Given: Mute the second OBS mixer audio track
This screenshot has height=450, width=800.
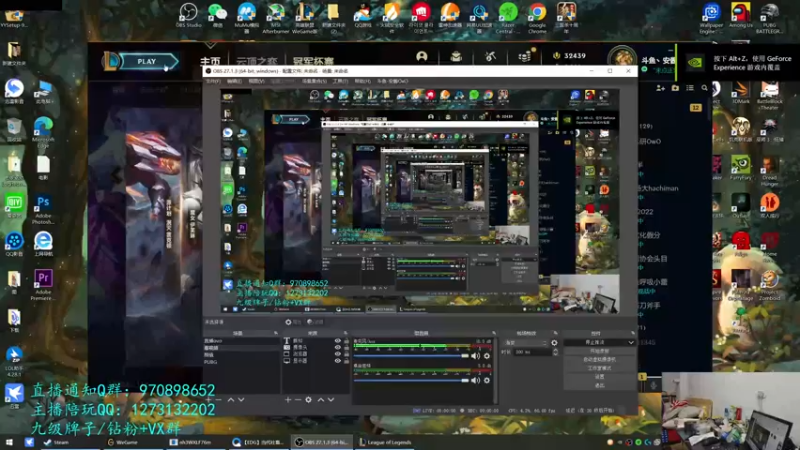Looking at the screenshot, I should pos(476,380).
